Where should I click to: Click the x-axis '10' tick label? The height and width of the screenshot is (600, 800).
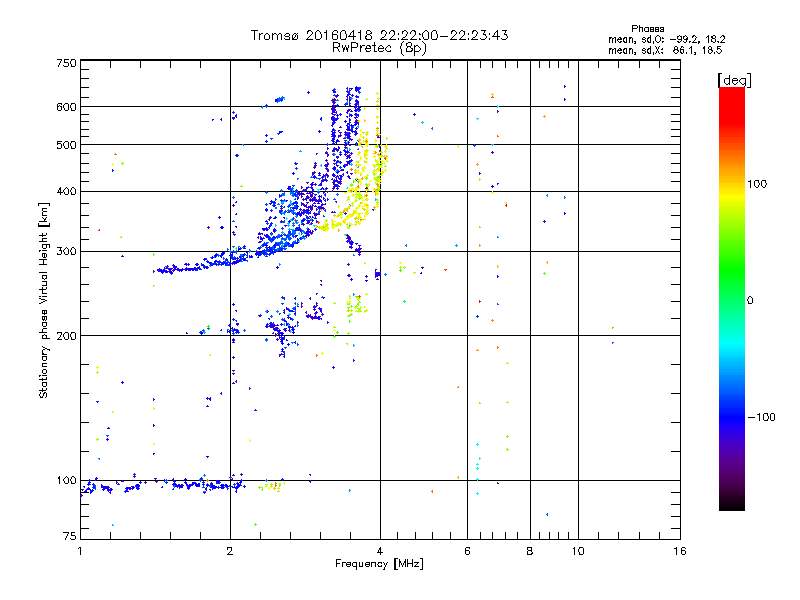tap(578, 551)
